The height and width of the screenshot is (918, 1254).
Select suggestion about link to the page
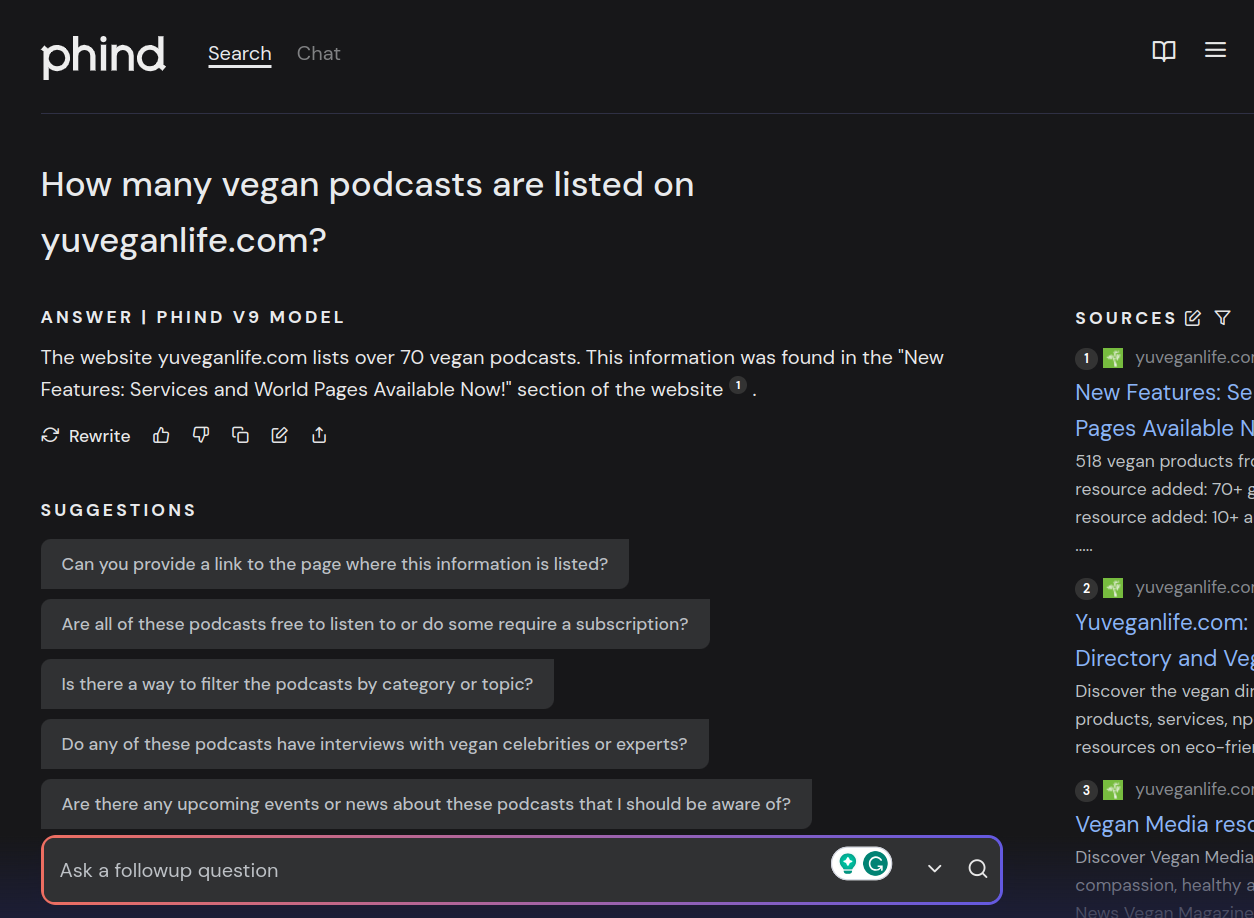(335, 564)
